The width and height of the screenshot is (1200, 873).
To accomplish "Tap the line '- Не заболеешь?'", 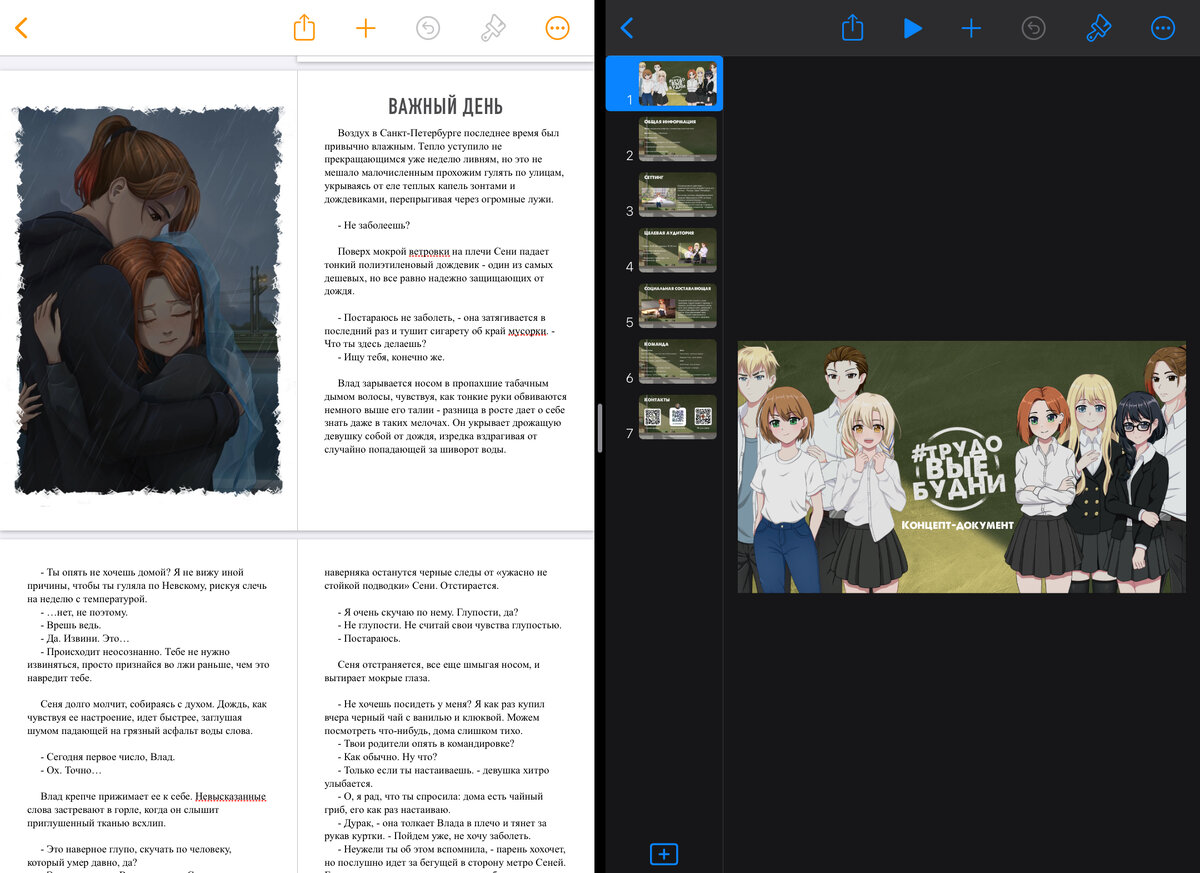I will 374,225.
